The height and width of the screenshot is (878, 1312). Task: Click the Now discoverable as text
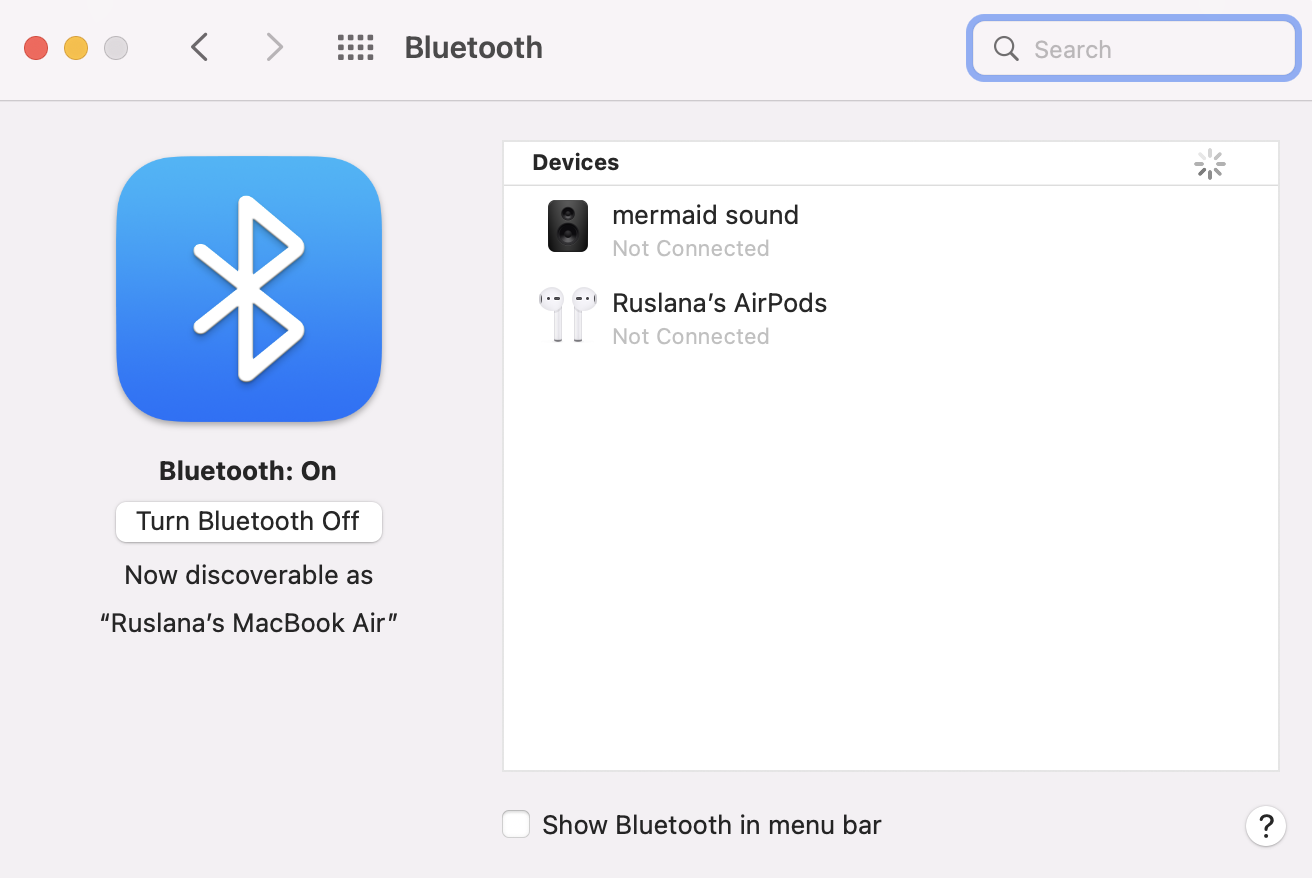click(x=249, y=575)
